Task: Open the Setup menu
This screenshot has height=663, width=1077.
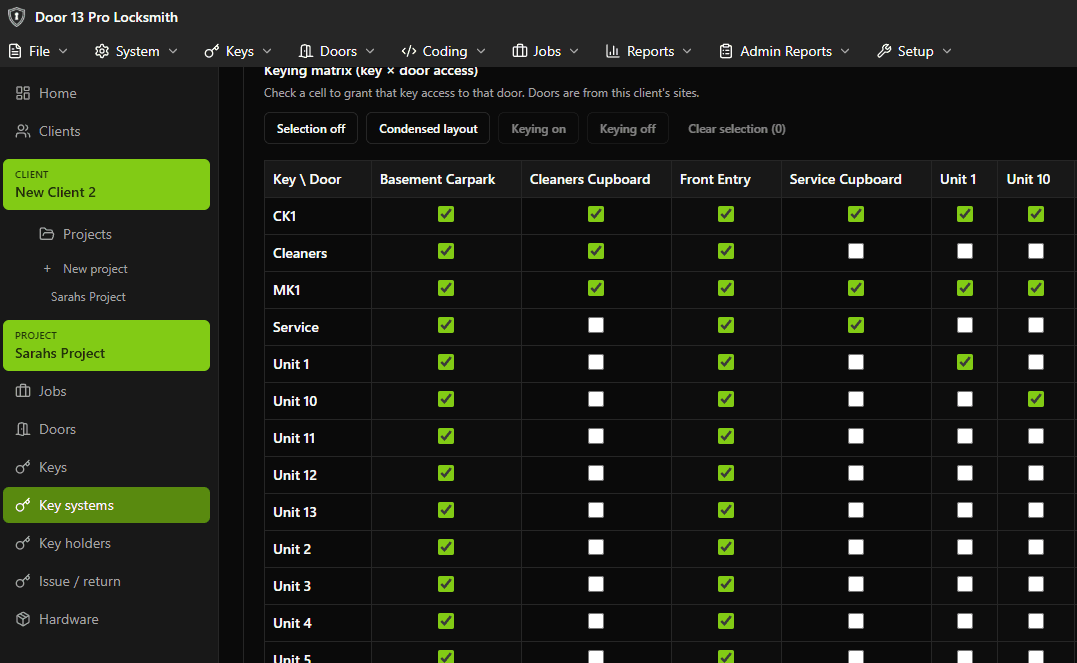Action: (x=914, y=51)
